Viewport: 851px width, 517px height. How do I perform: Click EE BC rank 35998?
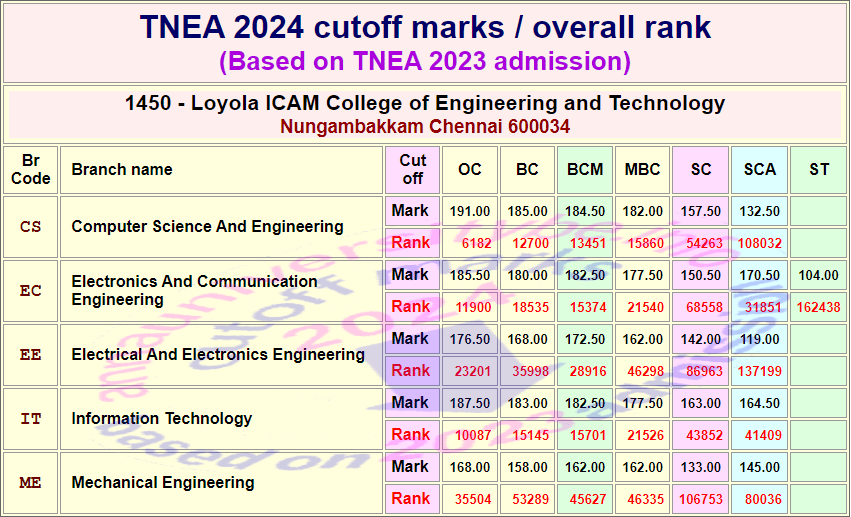click(x=527, y=371)
